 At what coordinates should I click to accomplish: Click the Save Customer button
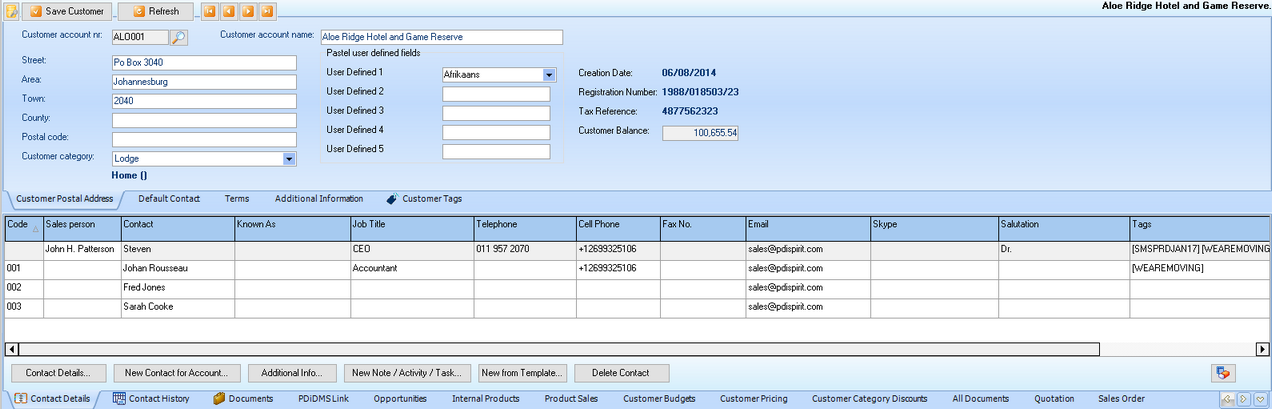click(x=67, y=11)
